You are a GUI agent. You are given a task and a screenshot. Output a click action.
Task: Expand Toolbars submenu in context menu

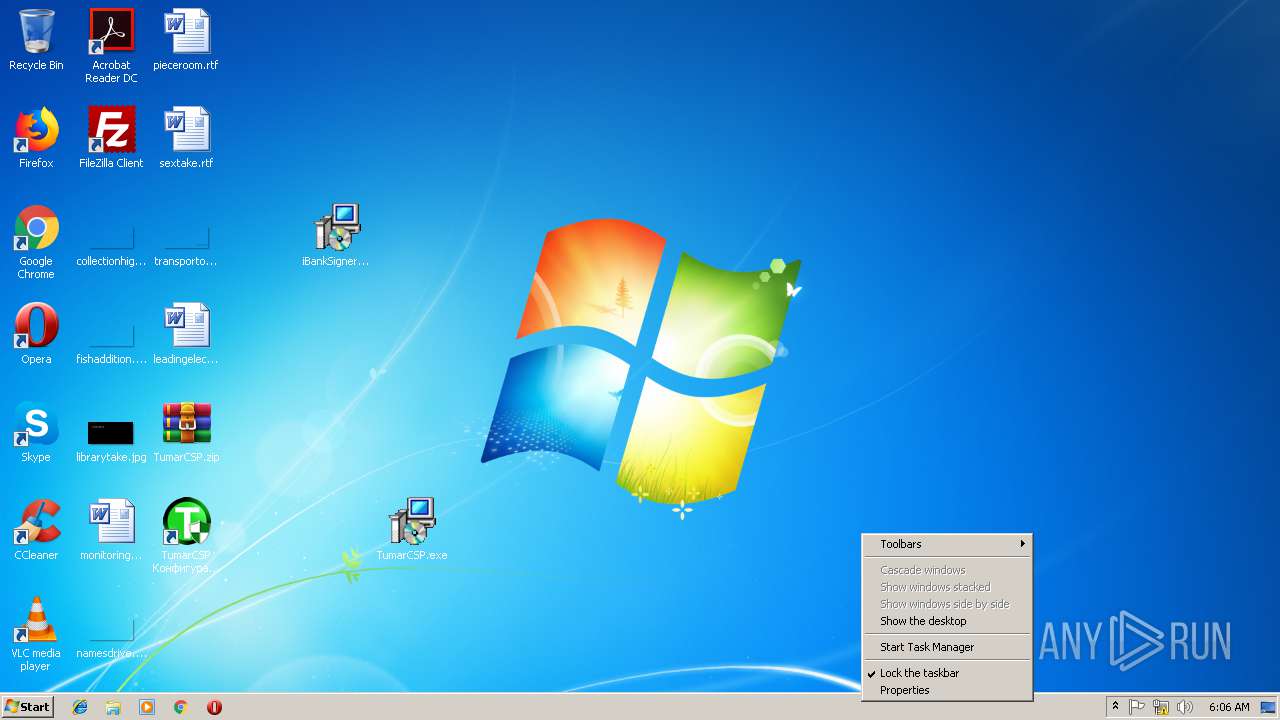(x=947, y=544)
